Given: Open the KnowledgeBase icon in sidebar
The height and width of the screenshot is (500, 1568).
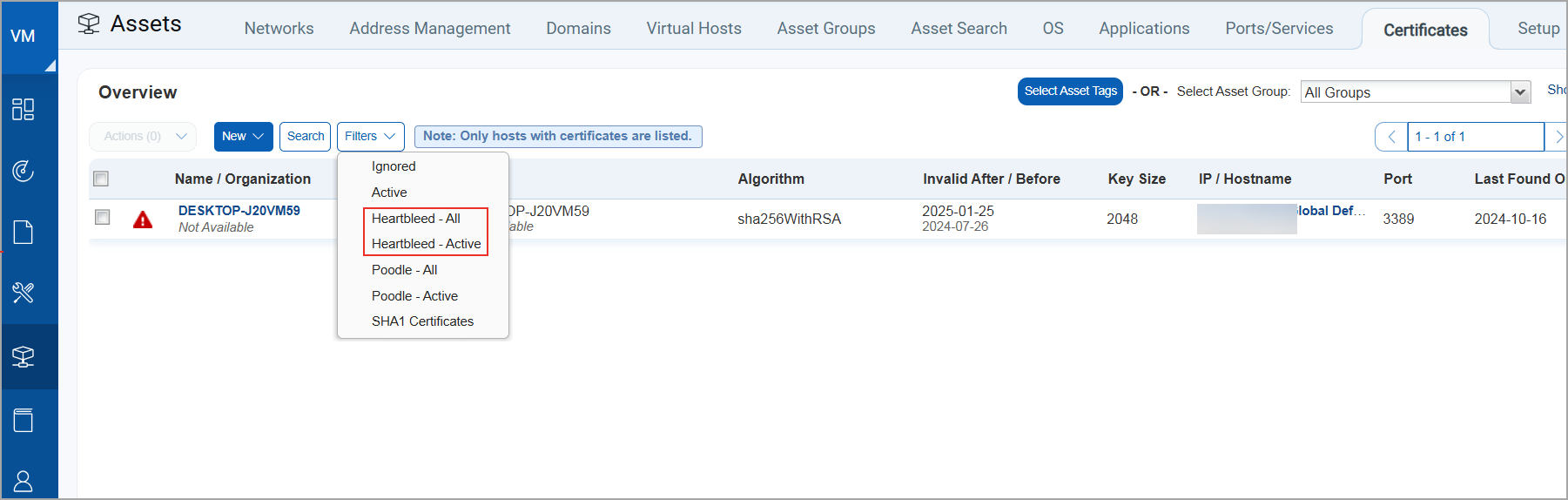Looking at the screenshot, I should pos(24,420).
